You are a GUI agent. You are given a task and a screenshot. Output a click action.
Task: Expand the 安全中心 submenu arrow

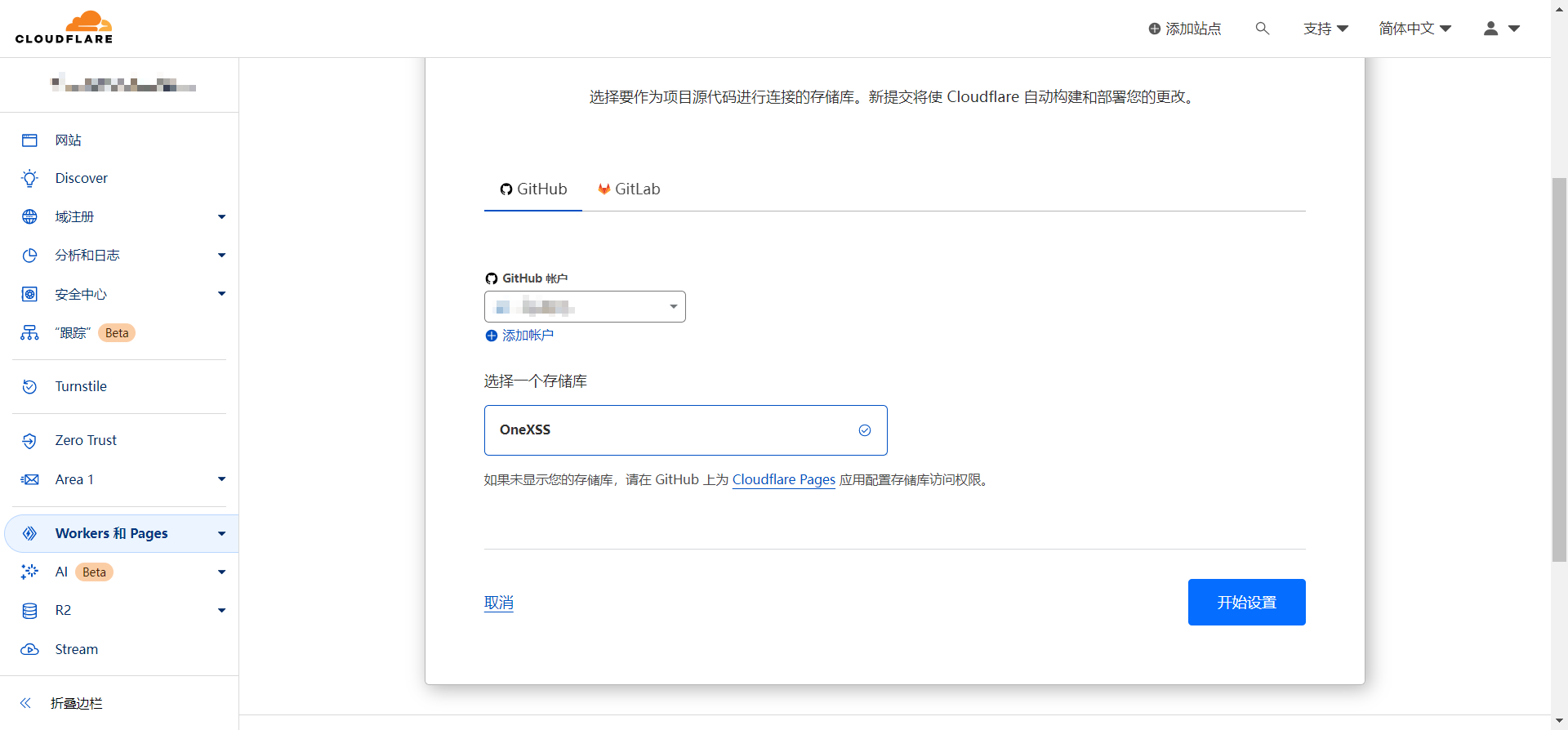tap(221, 294)
